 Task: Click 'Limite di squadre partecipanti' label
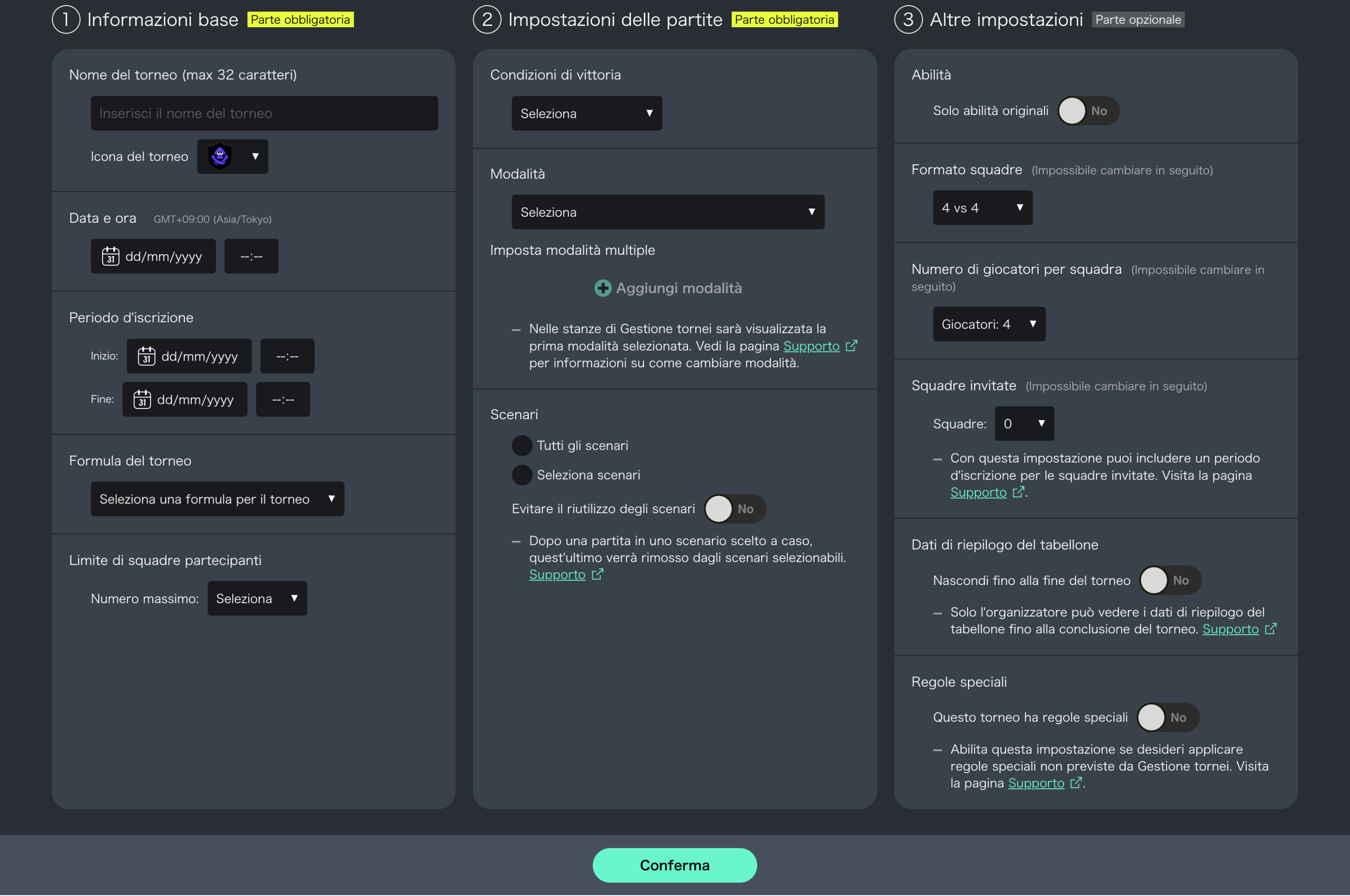coord(165,560)
